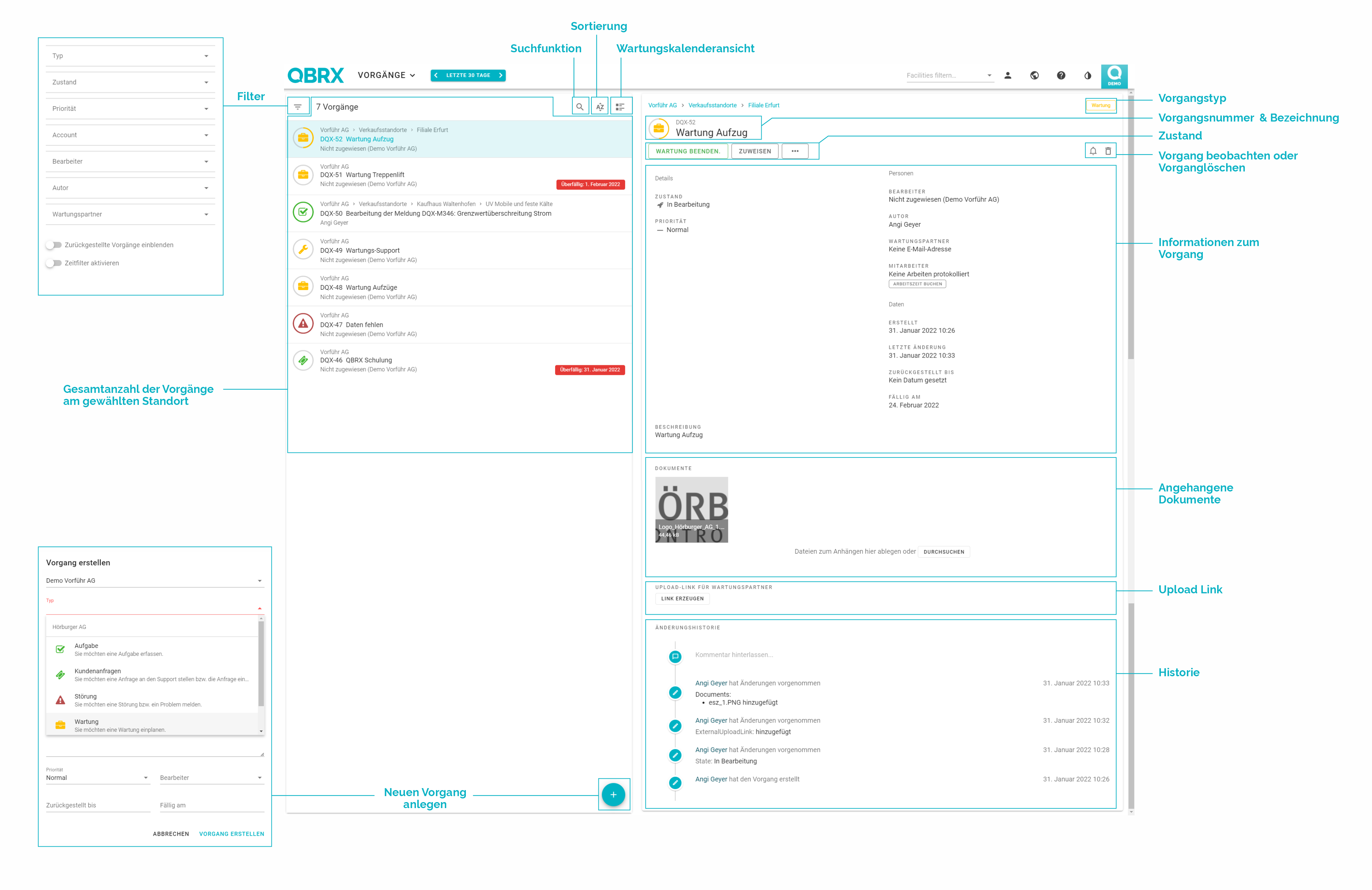The height and width of the screenshot is (890, 1372).
Task: Expand the Wartungspartner filter dropdown
Action: pyautogui.click(x=130, y=214)
